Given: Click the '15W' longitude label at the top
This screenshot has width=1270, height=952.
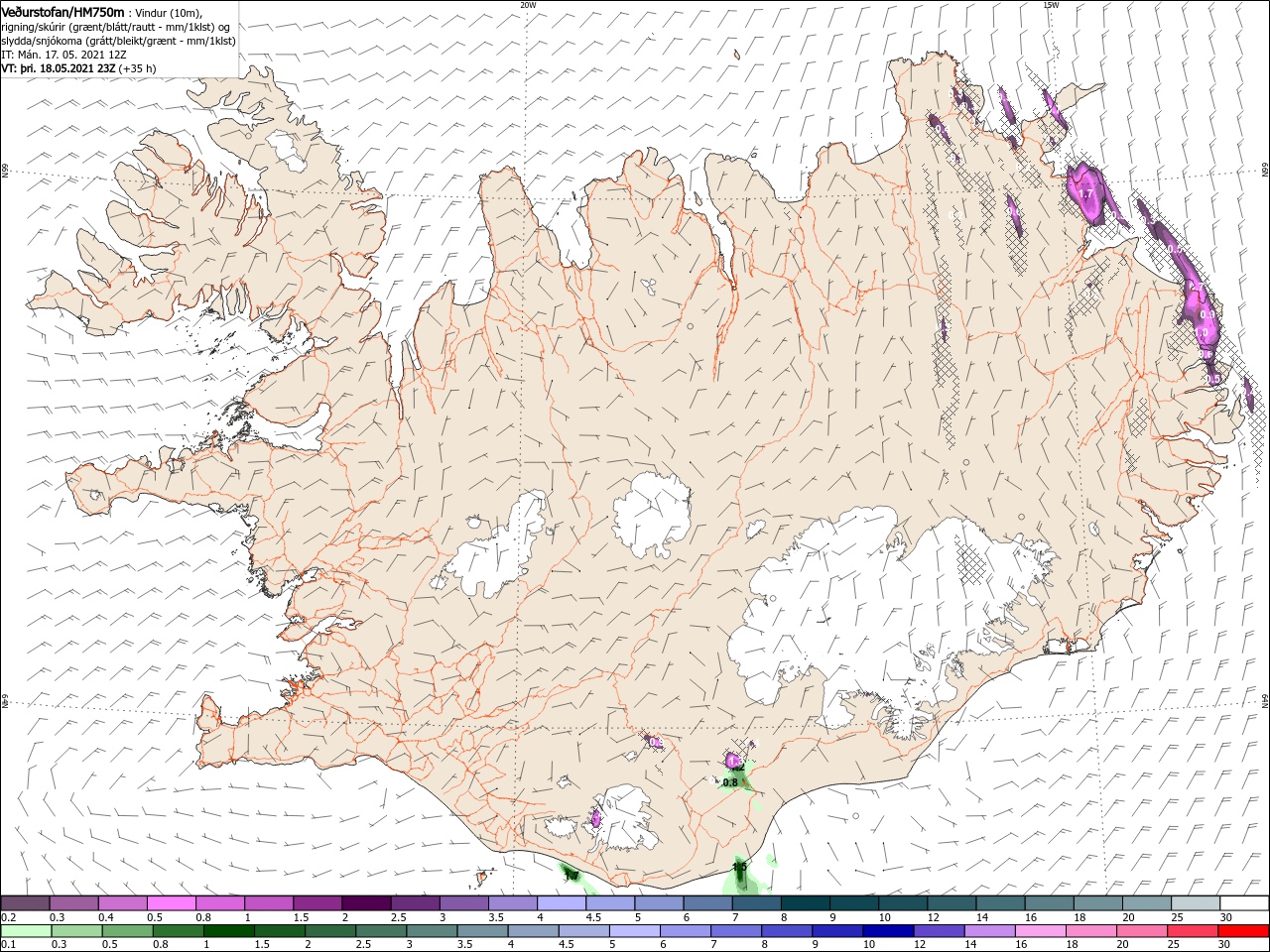Looking at the screenshot, I should (x=1051, y=5).
